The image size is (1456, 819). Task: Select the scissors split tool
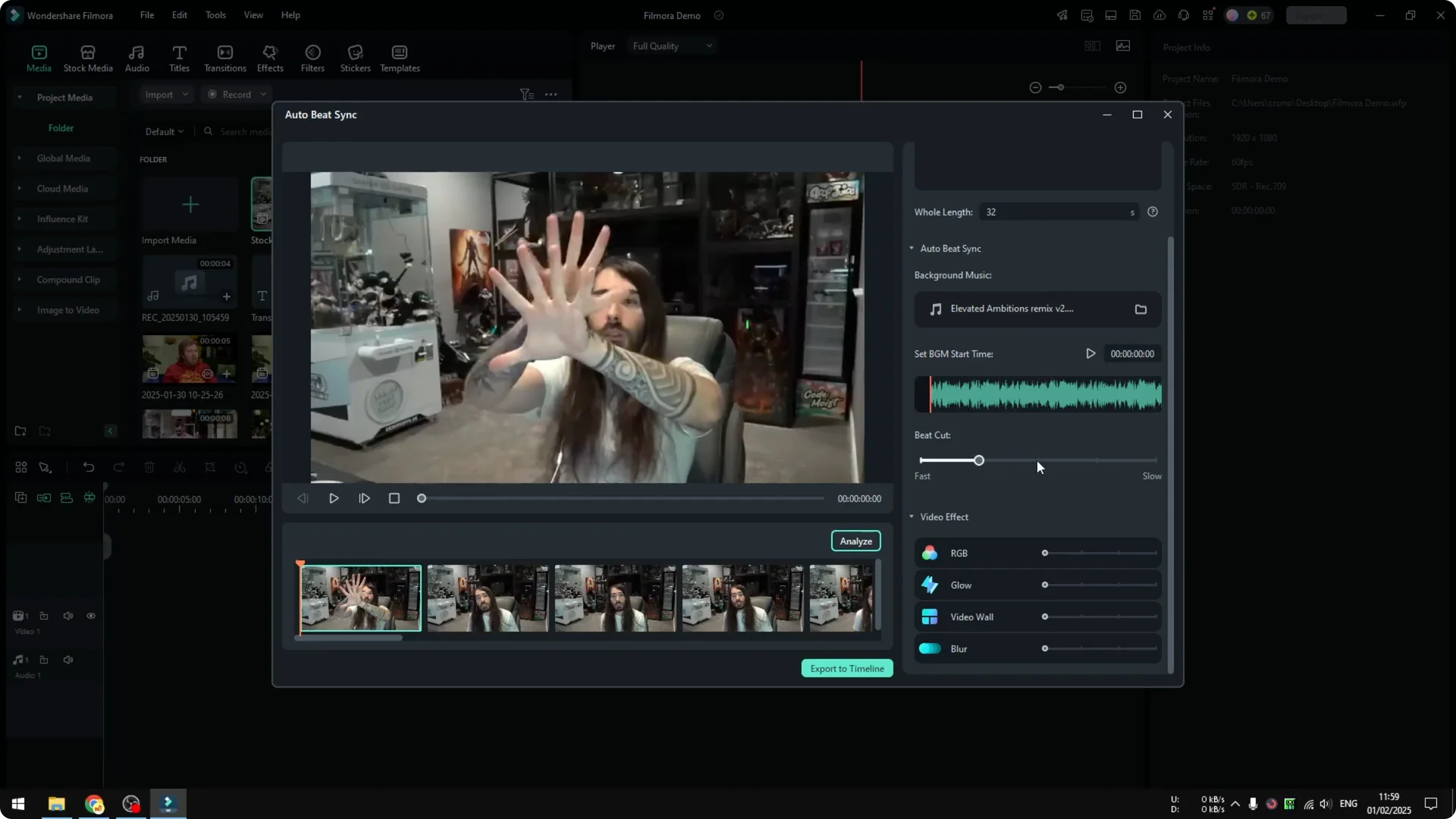[x=180, y=467]
